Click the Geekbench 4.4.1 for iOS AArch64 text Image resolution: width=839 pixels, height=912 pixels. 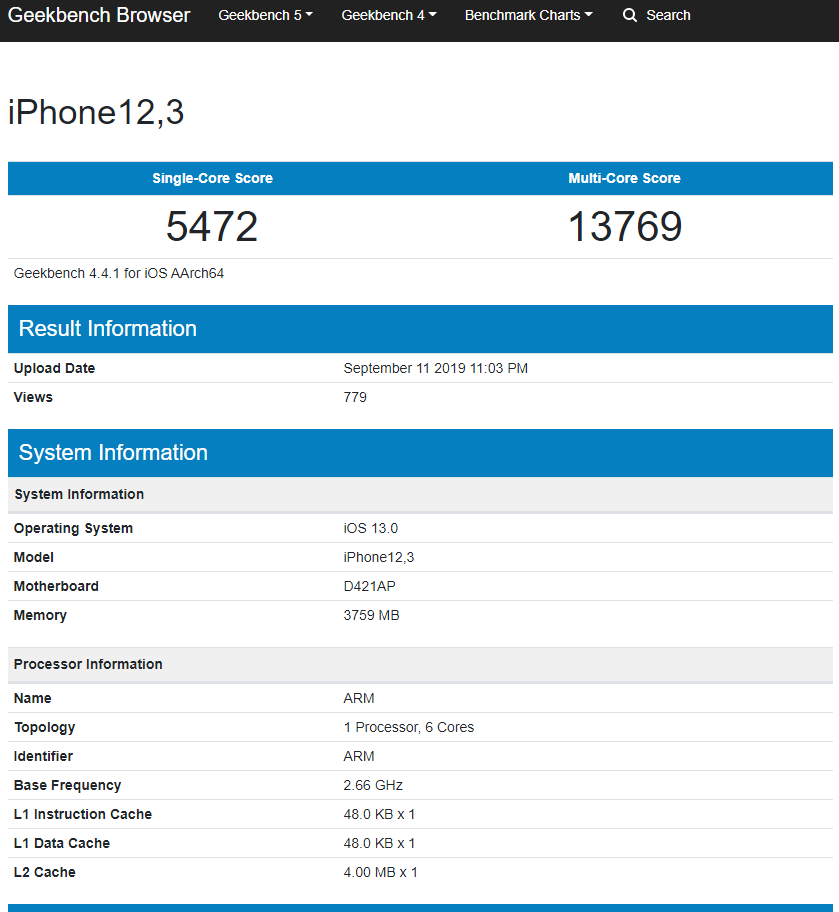coord(119,273)
